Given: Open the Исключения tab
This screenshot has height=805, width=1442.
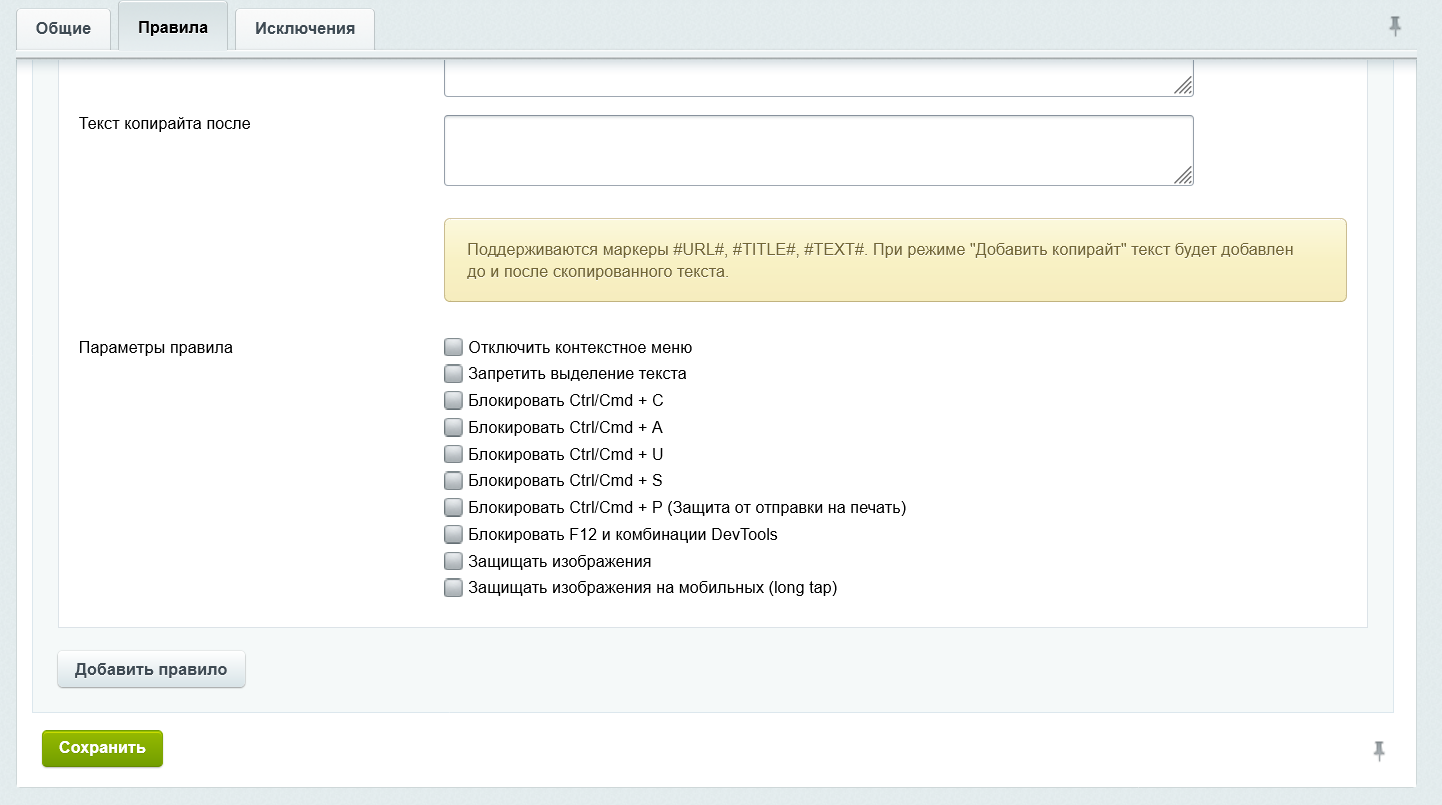Looking at the screenshot, I should click(x=305, y=28).
